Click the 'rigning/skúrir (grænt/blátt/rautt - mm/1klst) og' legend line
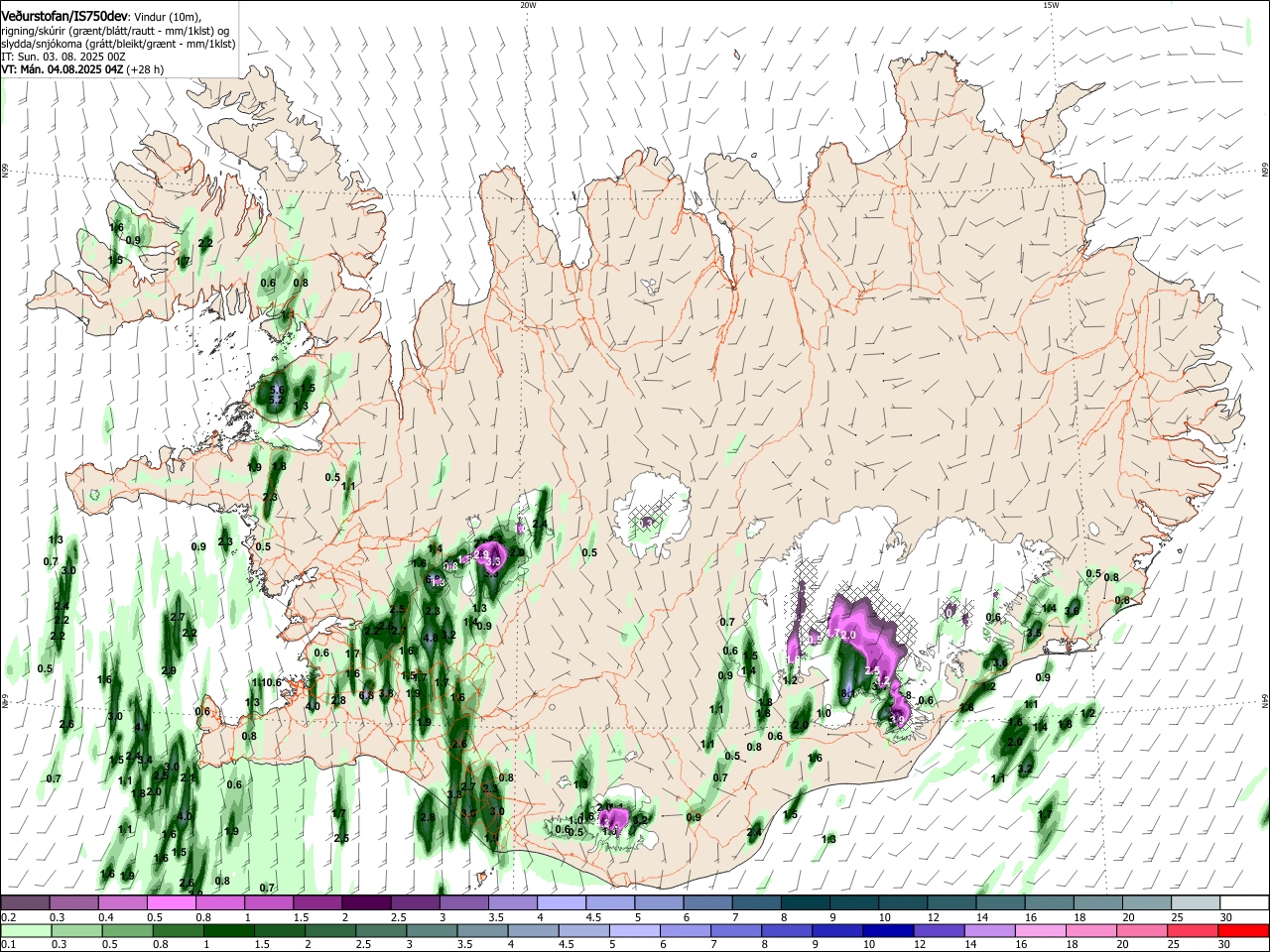This screenshot has width=1270, height=952. click(x=115, y=31)
